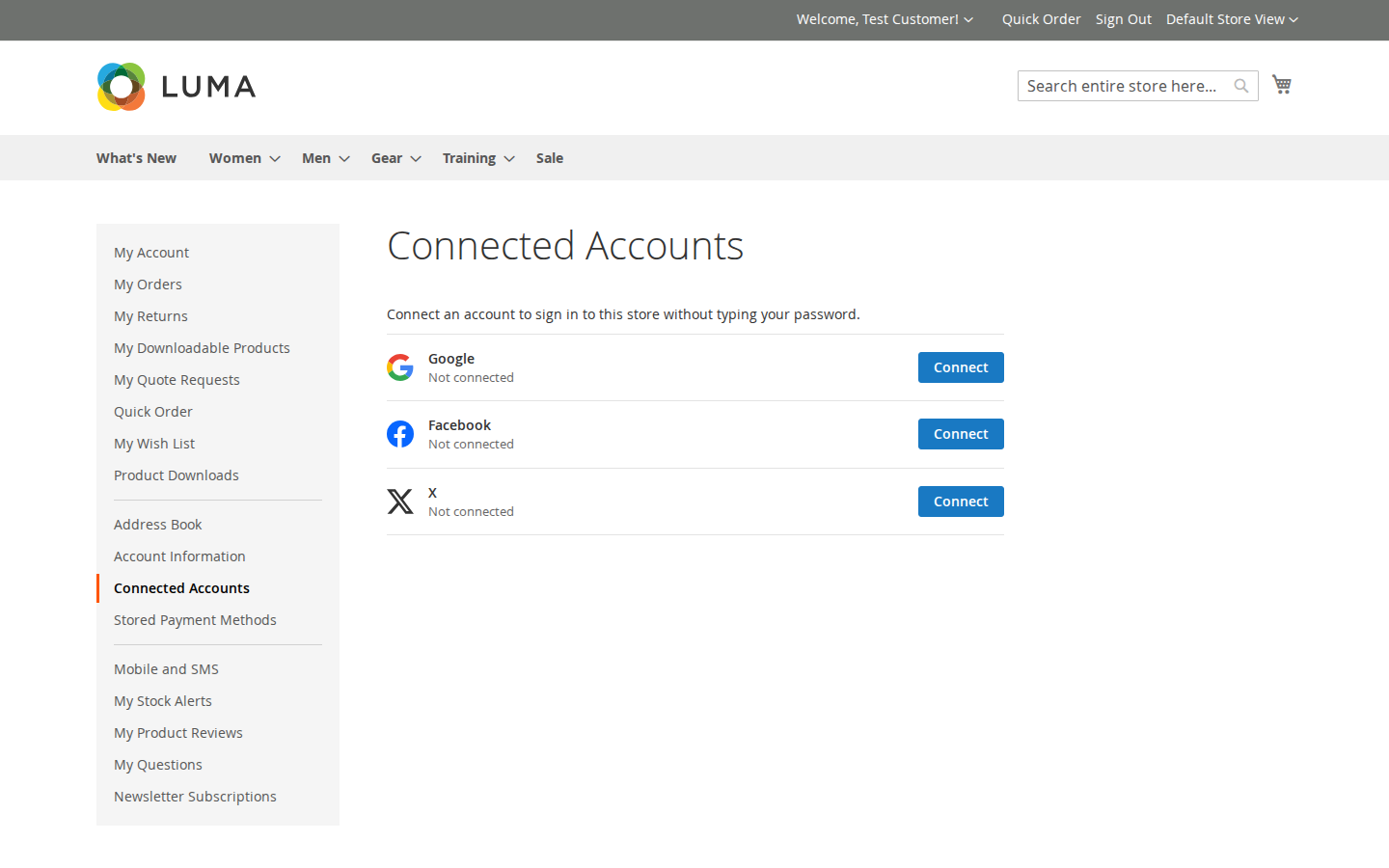Expand the Welcome, Test Customer dropdown
Viewport: 1389px width, 868px height.
pos(885,19)
